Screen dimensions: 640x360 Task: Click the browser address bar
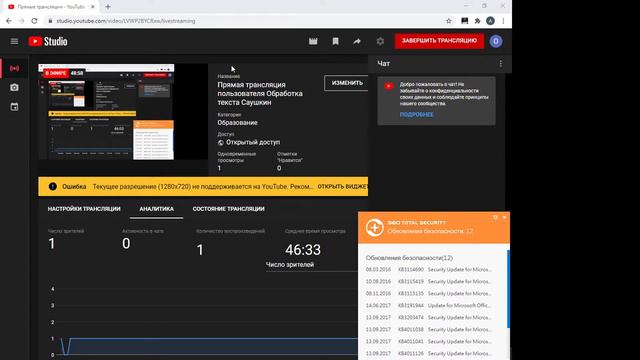[x=245, y=21]
